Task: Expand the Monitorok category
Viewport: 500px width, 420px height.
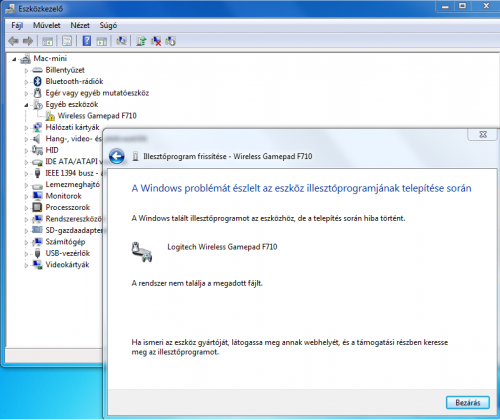Action: [26, 197]
